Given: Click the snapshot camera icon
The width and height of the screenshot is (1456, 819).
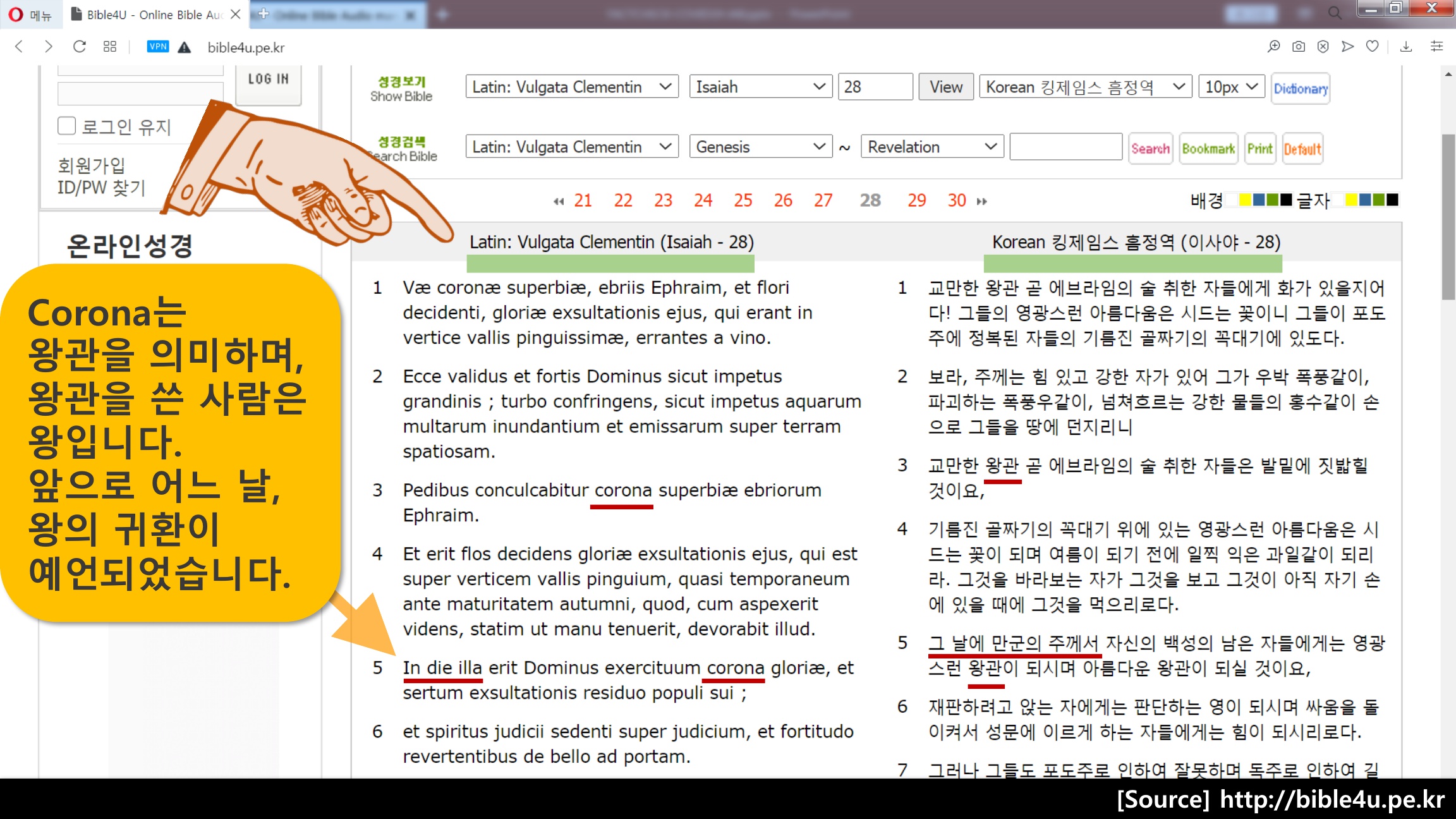Looking at the screenshot, I should (1298, 47).
